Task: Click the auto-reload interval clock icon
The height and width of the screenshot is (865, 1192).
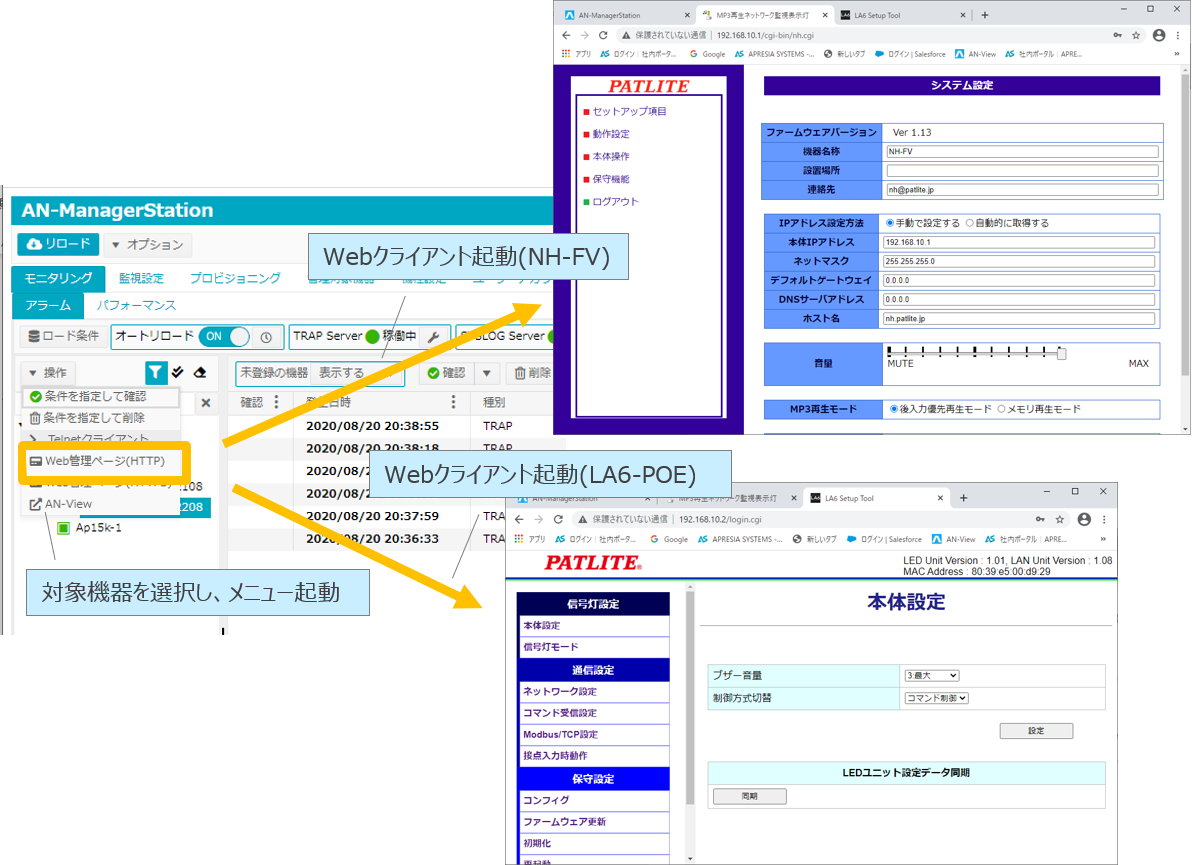Action: click(x=266, y=337)
